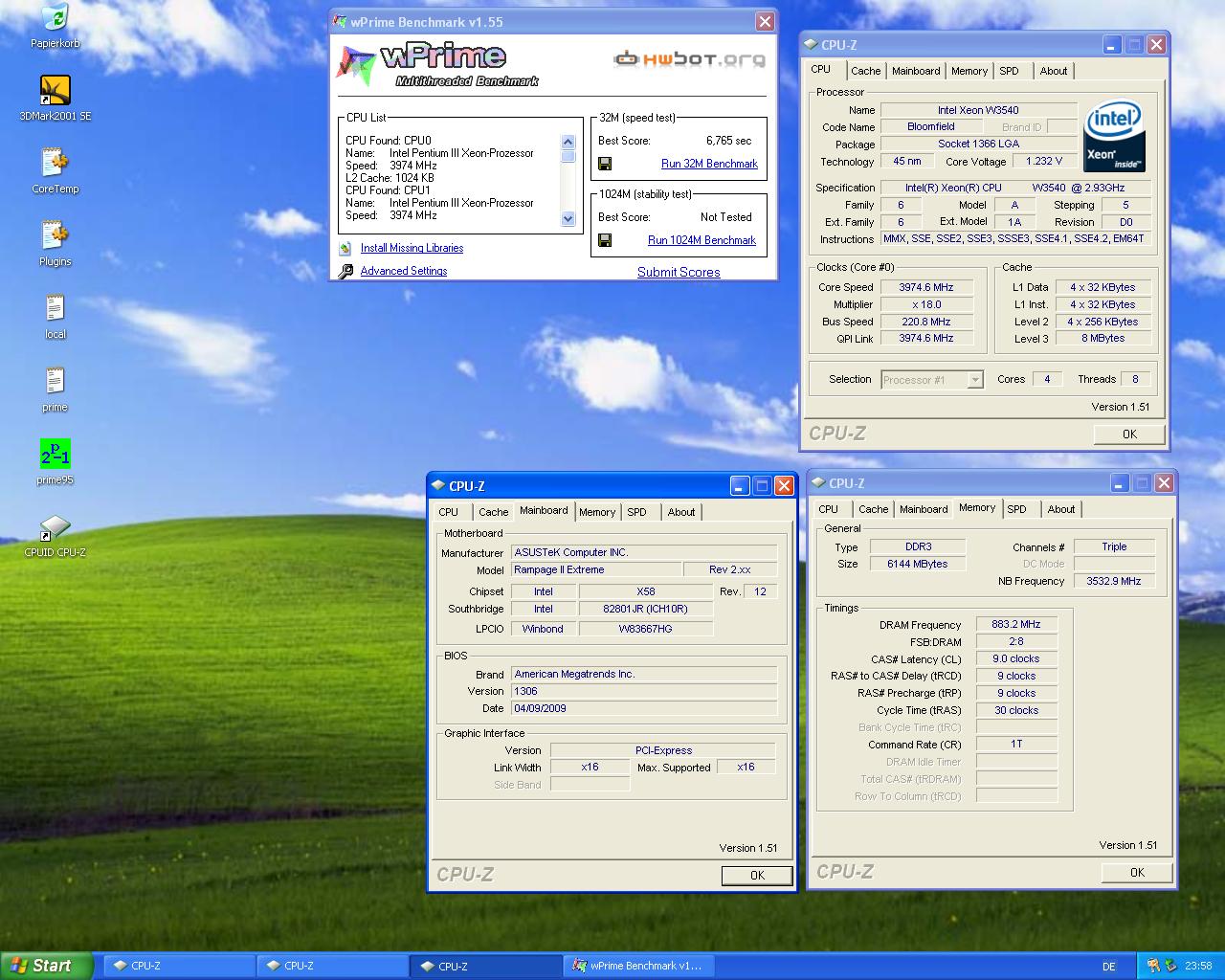The height and width of the screenshot is (980, 1225).
Task: Click the save icon next to 1024M benchmark
Action: point(605,240)
